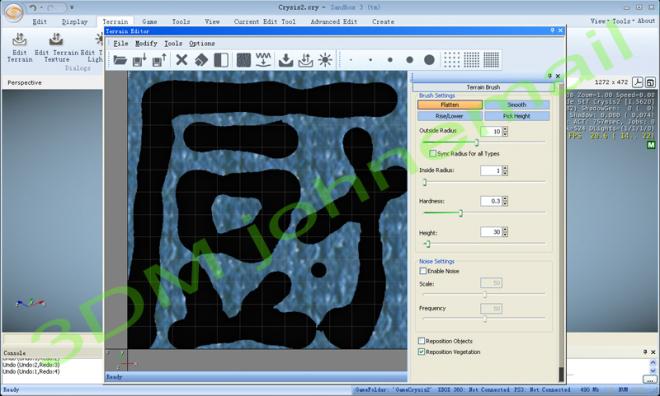Screen dimensions: 660x396
Task: Click the Outside Radius spinner arrows
Action: [505, 132]
